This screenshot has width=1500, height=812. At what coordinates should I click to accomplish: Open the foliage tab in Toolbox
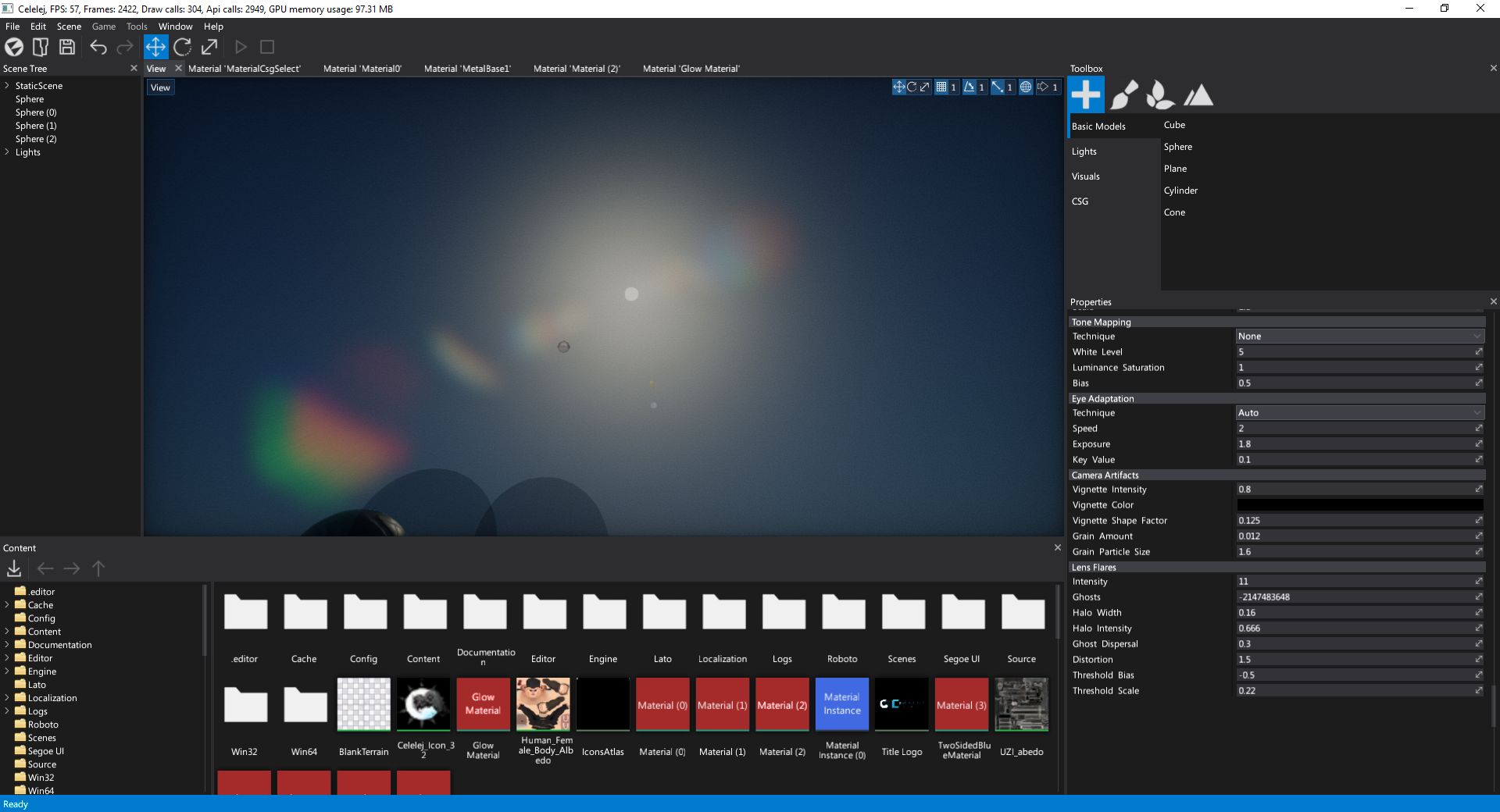click(x=1160, y=95)
